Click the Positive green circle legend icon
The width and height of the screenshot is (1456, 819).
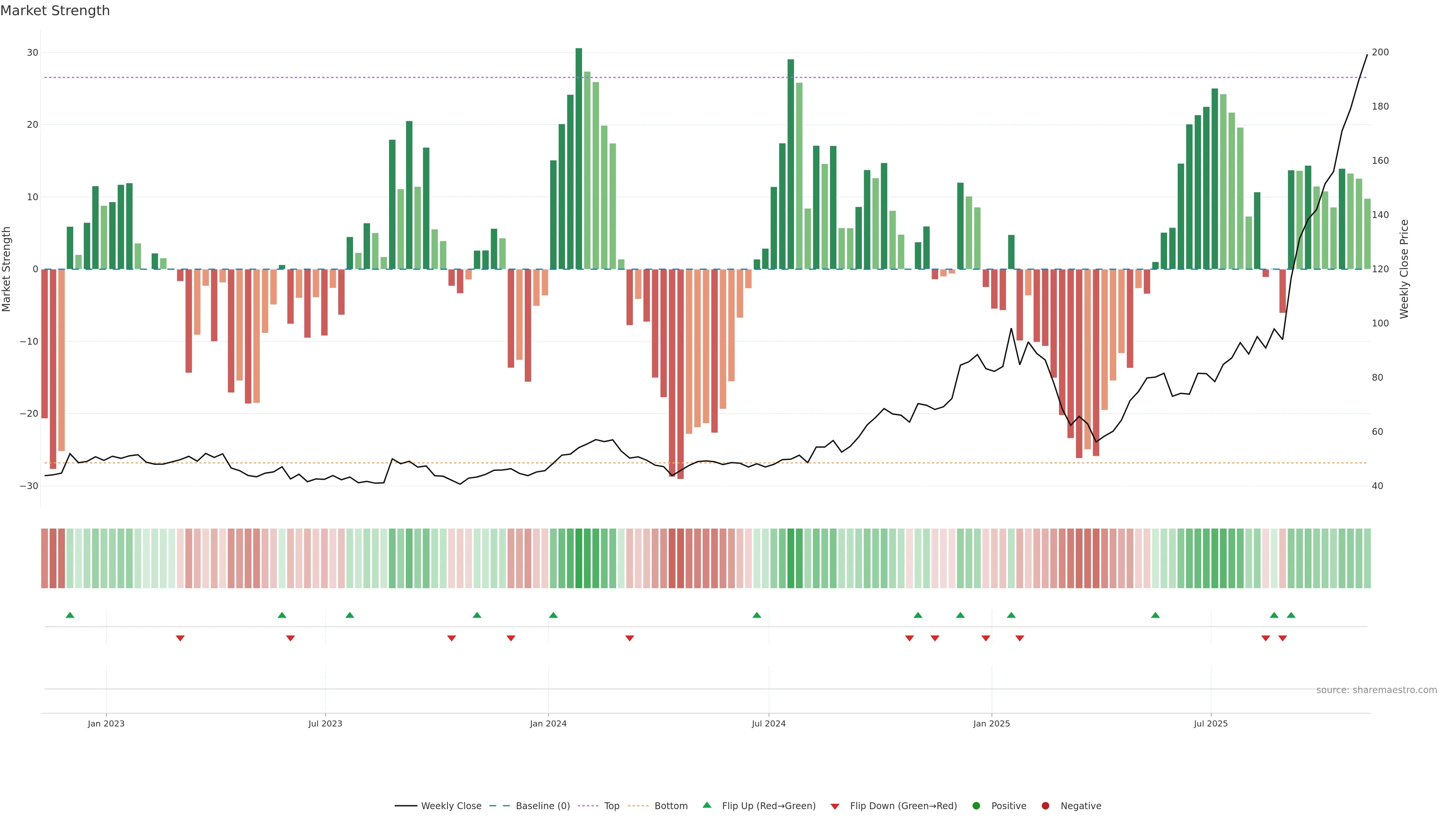coord(976,806)
